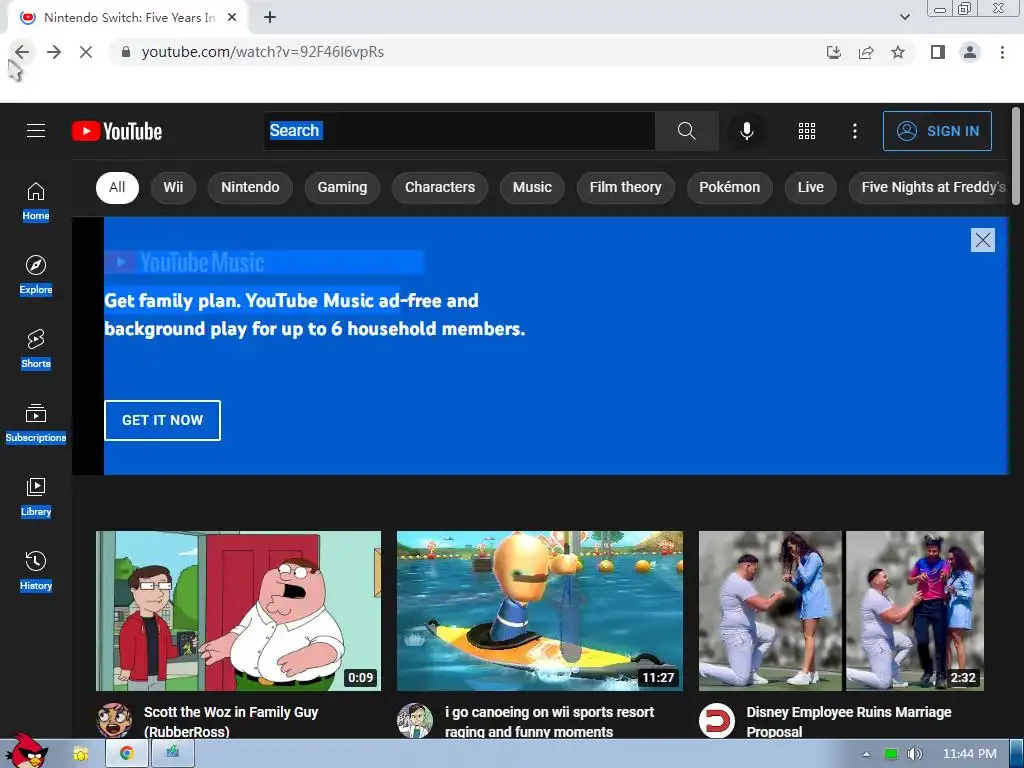The height and width of the screenshot is (768, 1024).
Task: Start voice search with microphone icon
Action: tap(746, 131)
